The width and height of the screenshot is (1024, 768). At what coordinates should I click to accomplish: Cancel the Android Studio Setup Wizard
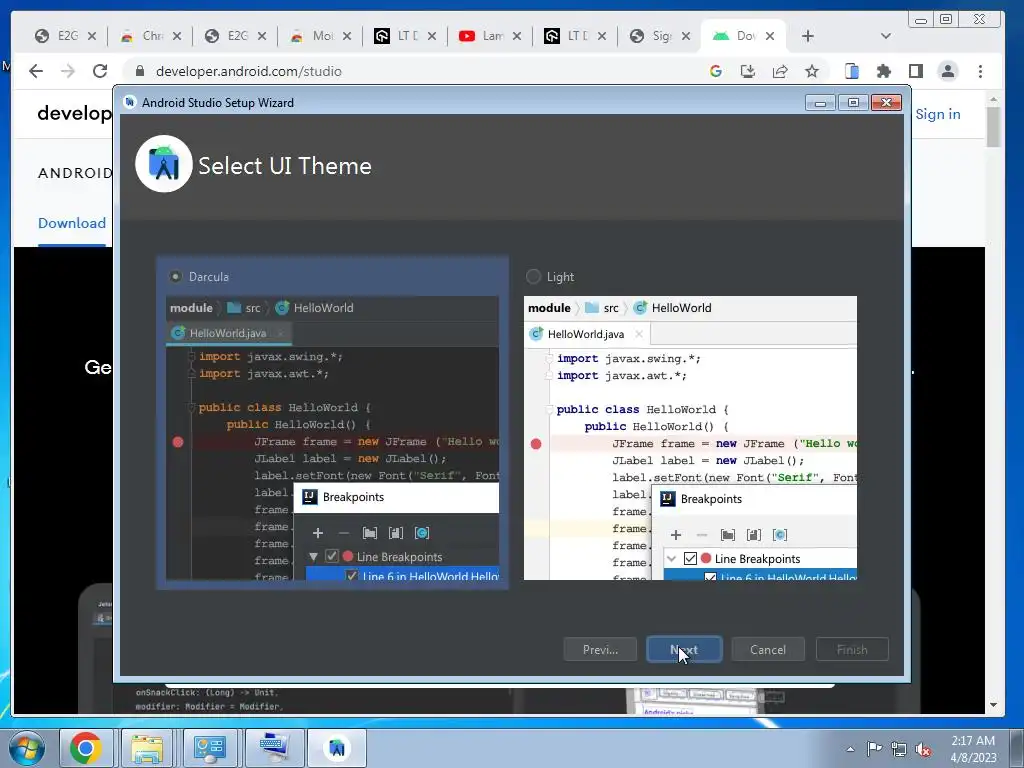768,649
